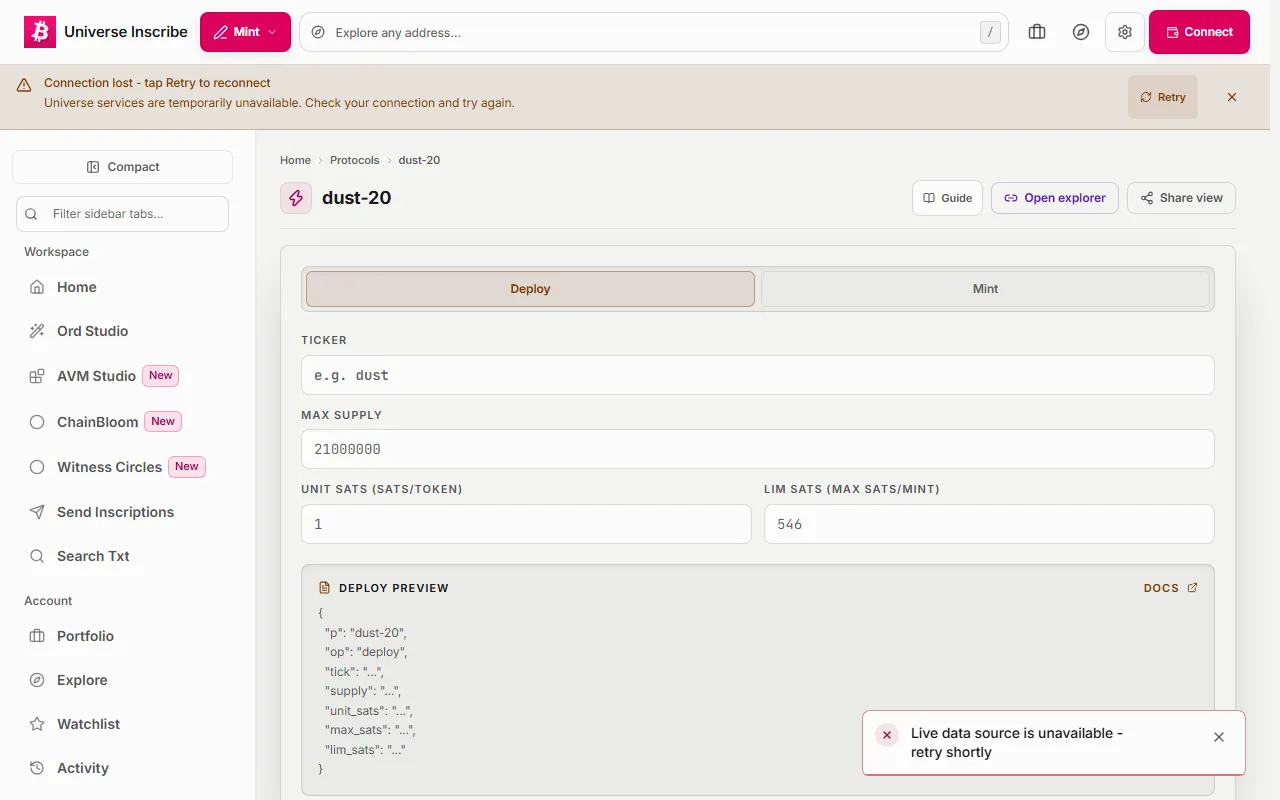Click Retry to reconnect
1280x800 pixels.
click(1163, 97)
